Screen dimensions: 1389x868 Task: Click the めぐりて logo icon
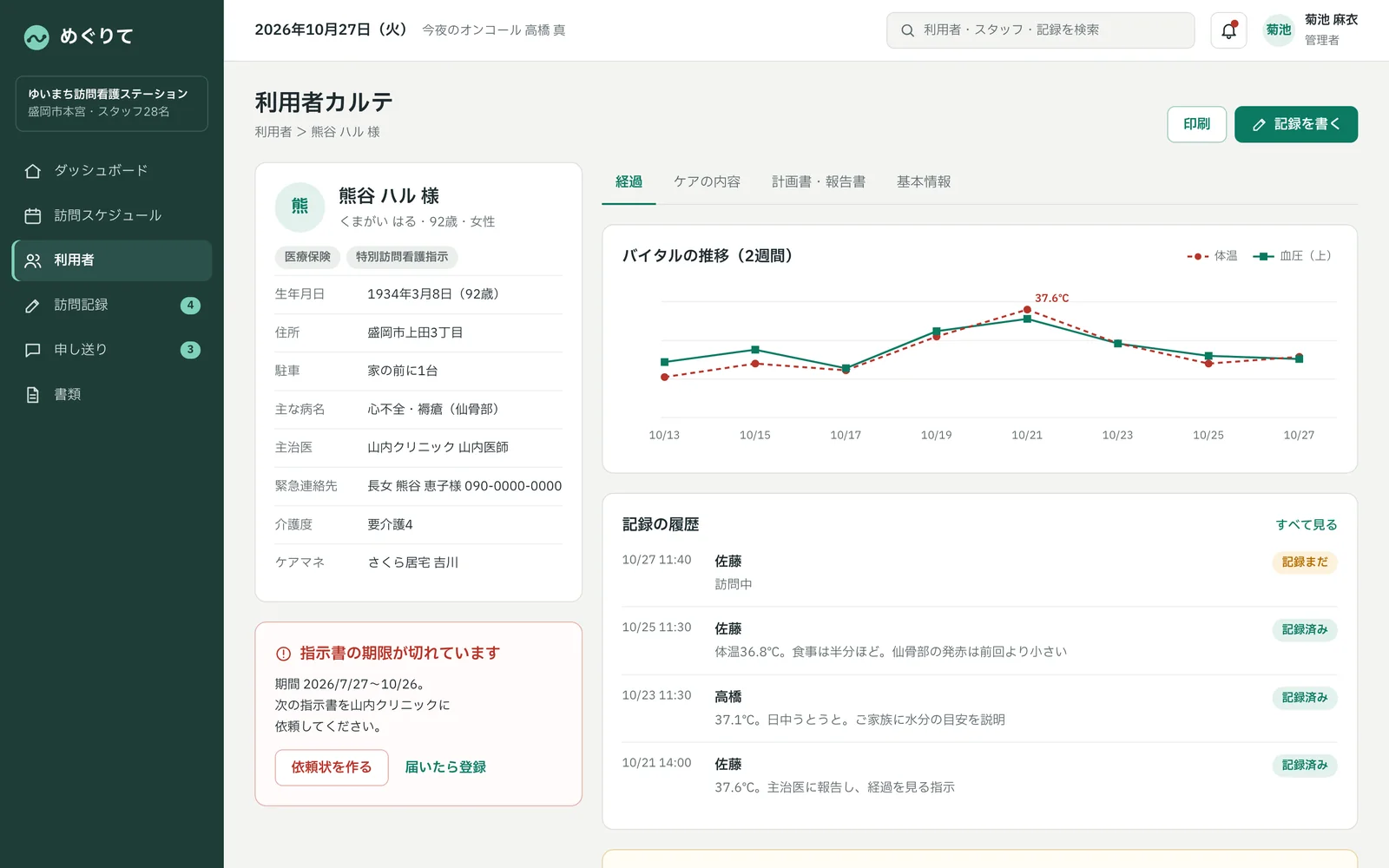pos(36,37)
